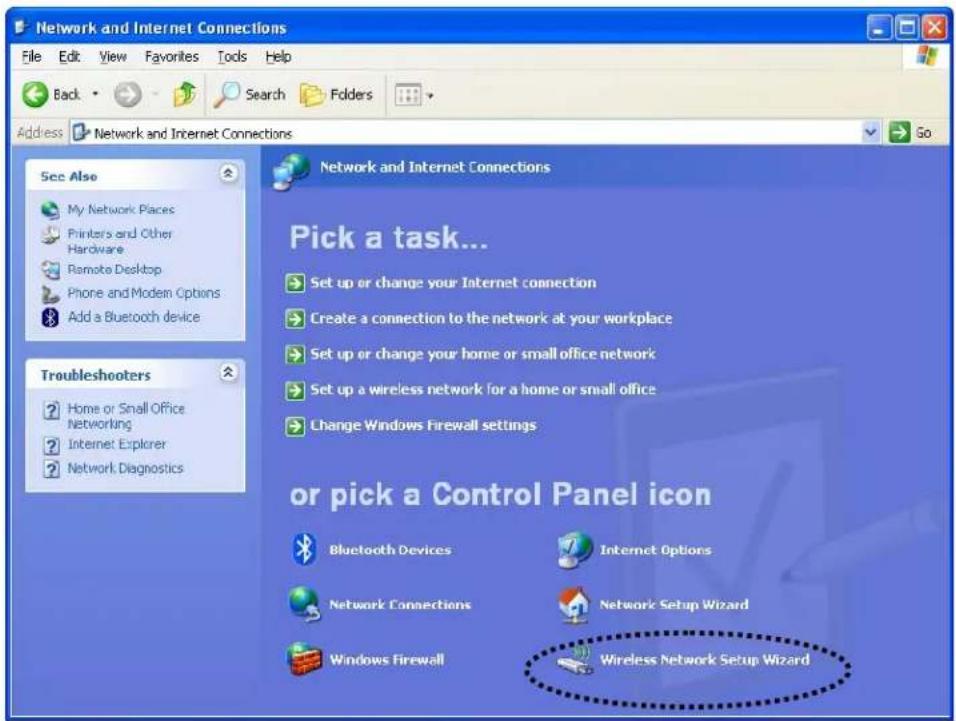Click the Add a Bluetooth device icon
Image resolution: width=956 pixels, height=721 pixels.
(x=50, y=318)
